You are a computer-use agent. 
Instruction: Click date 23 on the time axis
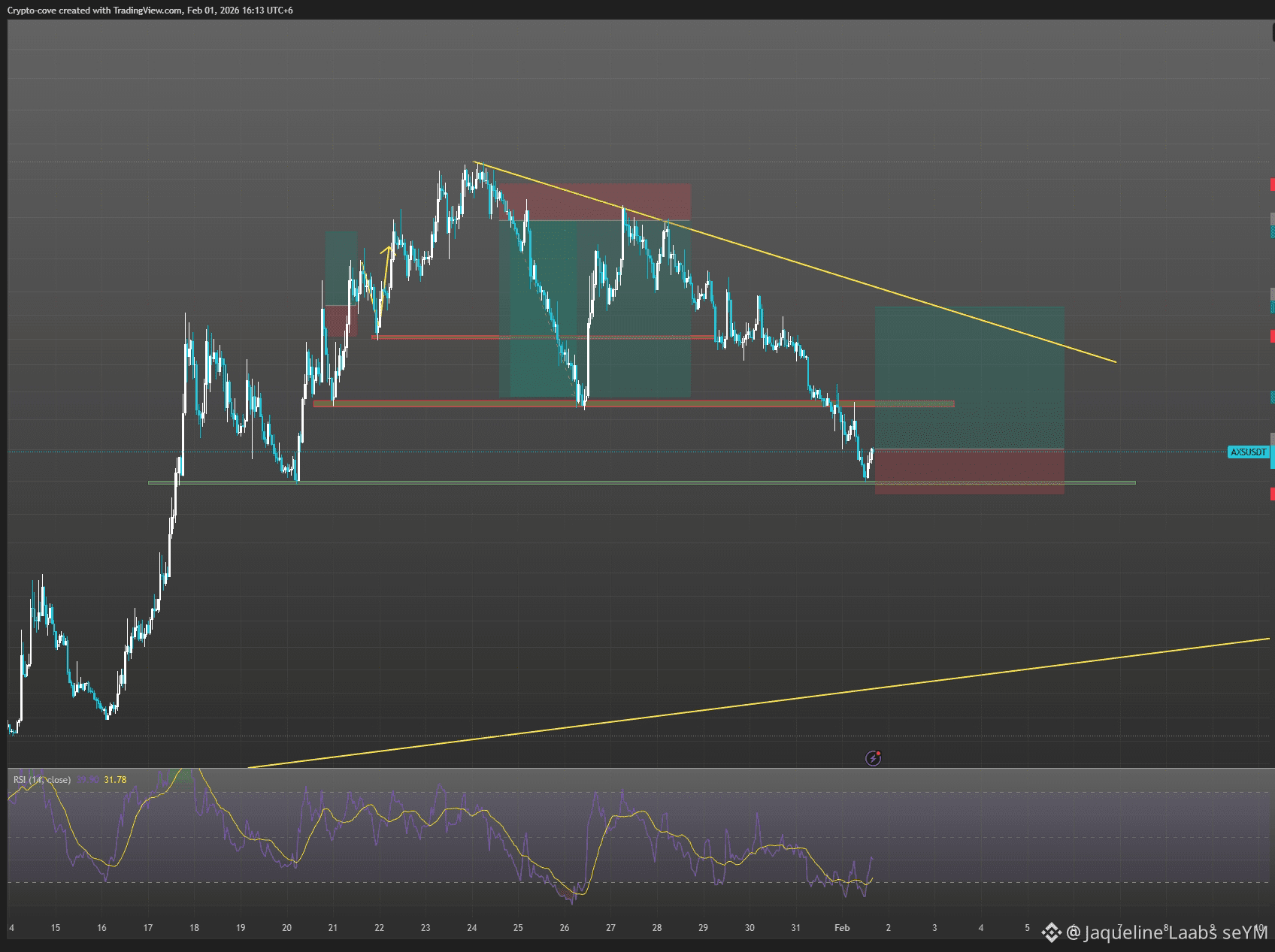point(426,928)
